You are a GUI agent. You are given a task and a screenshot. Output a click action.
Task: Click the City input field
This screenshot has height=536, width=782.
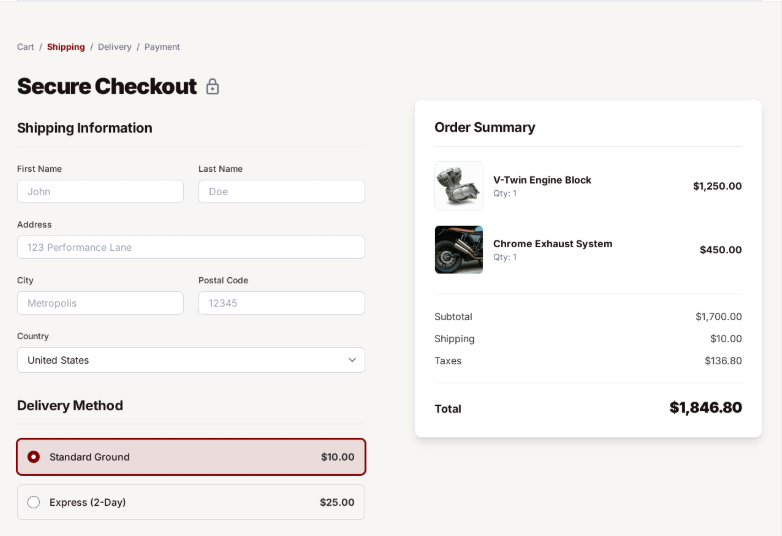[100, 303]
